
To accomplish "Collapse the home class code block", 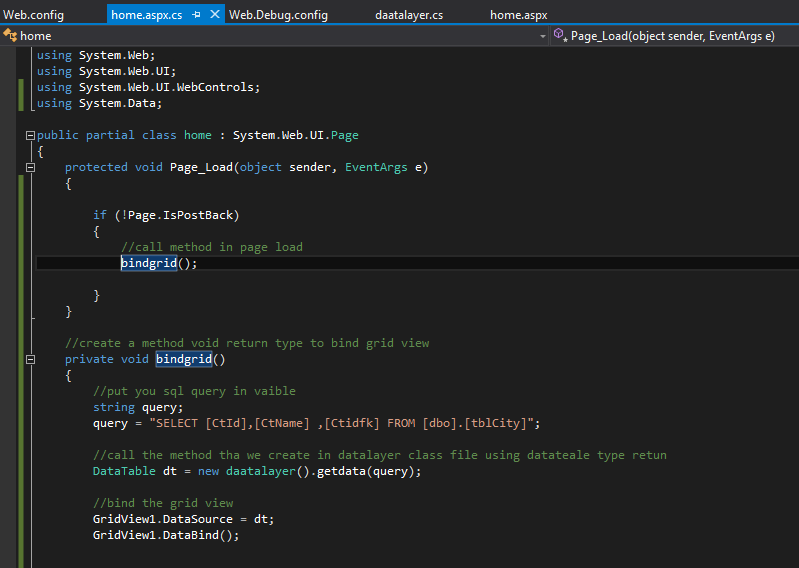I will click(29, 135).
